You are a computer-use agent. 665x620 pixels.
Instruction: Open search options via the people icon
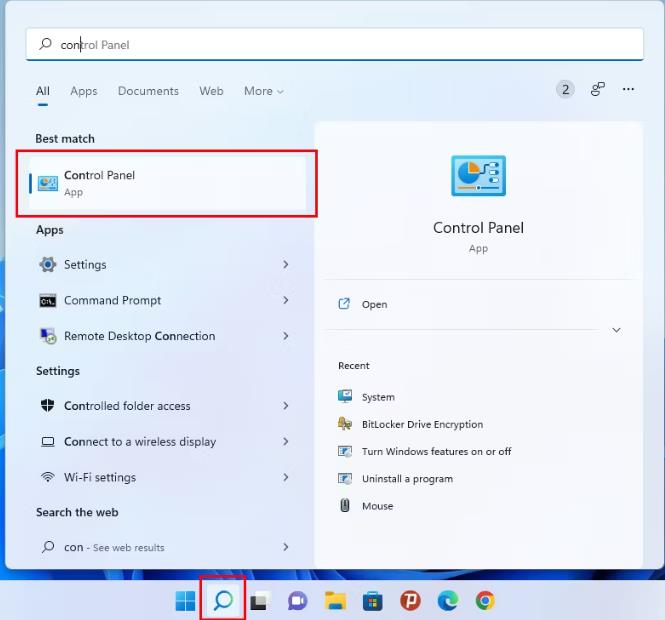pyautogui.click(x=598, y=89)
